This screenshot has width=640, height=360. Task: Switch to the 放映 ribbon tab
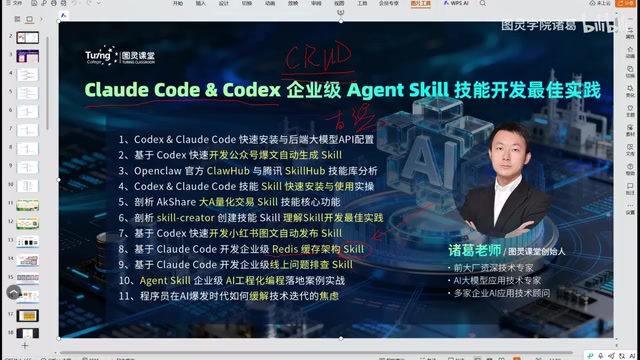293,3
